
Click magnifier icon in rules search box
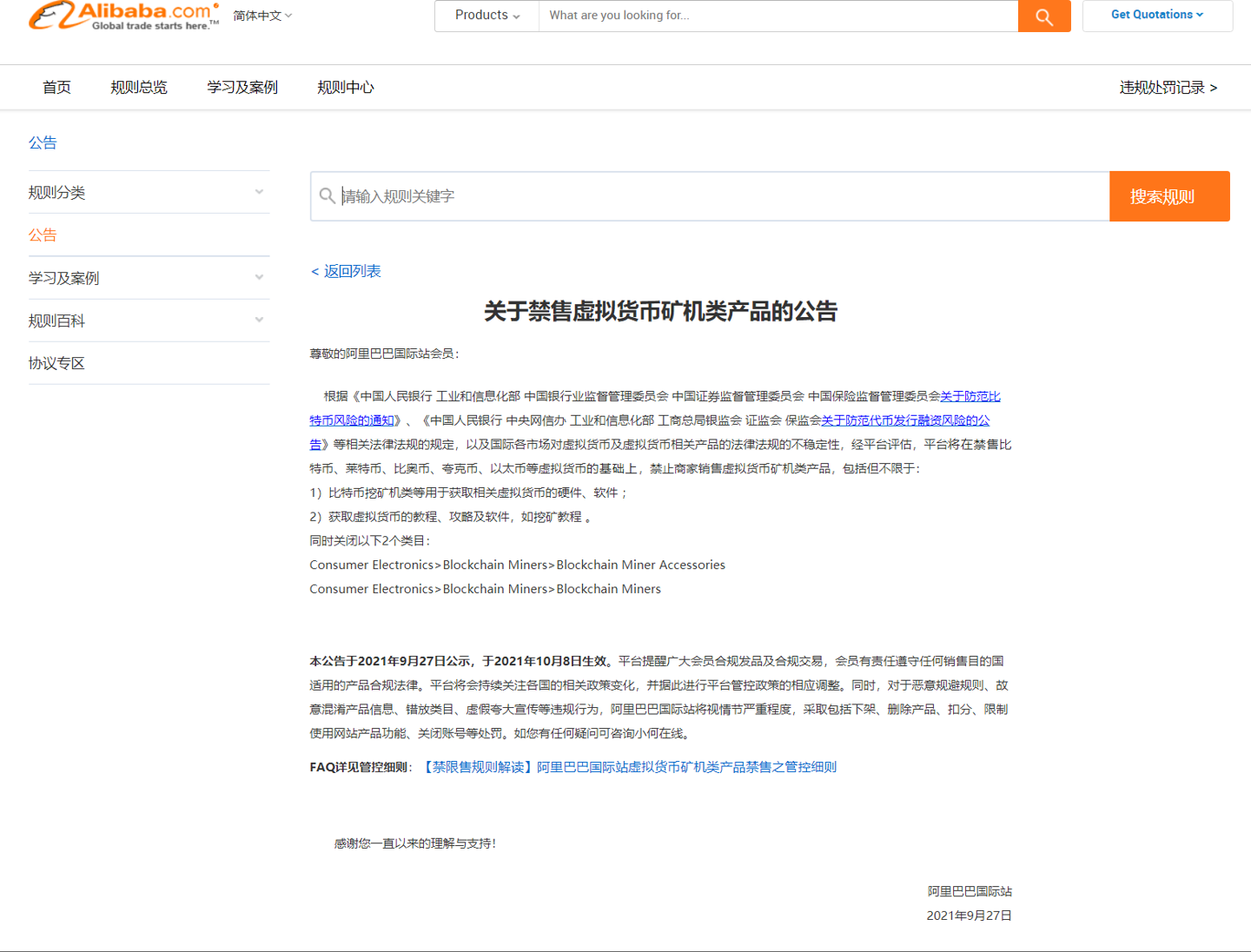[x=327, y=196]
